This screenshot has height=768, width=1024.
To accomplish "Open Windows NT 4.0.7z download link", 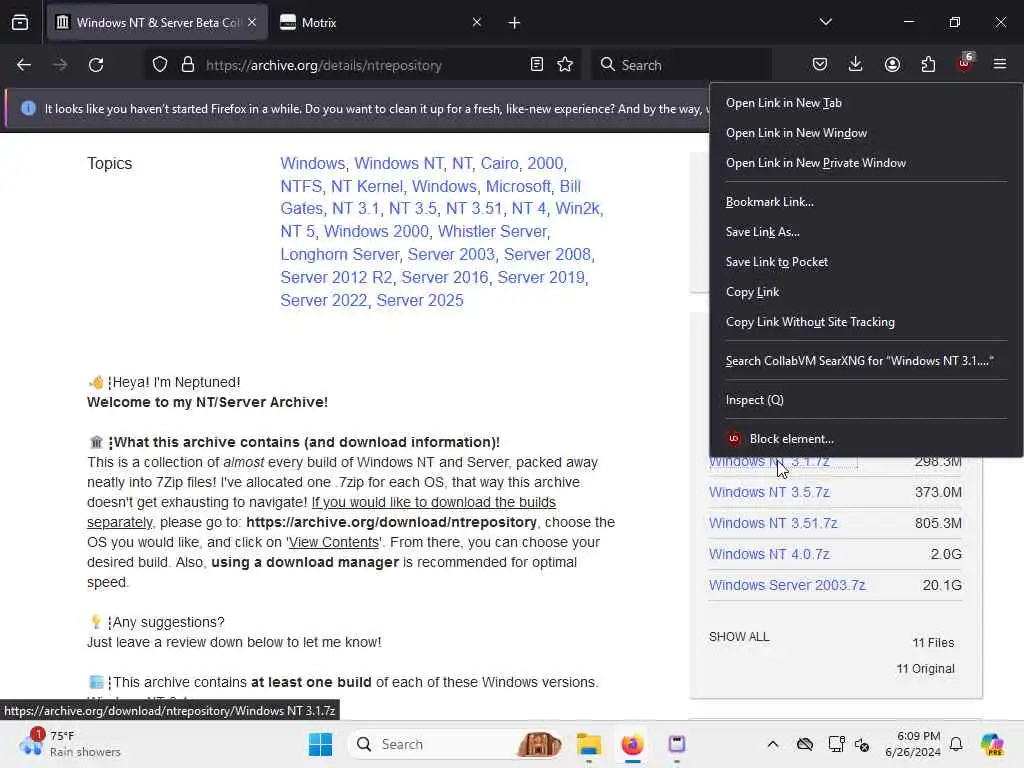I will (x=769, y=554).
